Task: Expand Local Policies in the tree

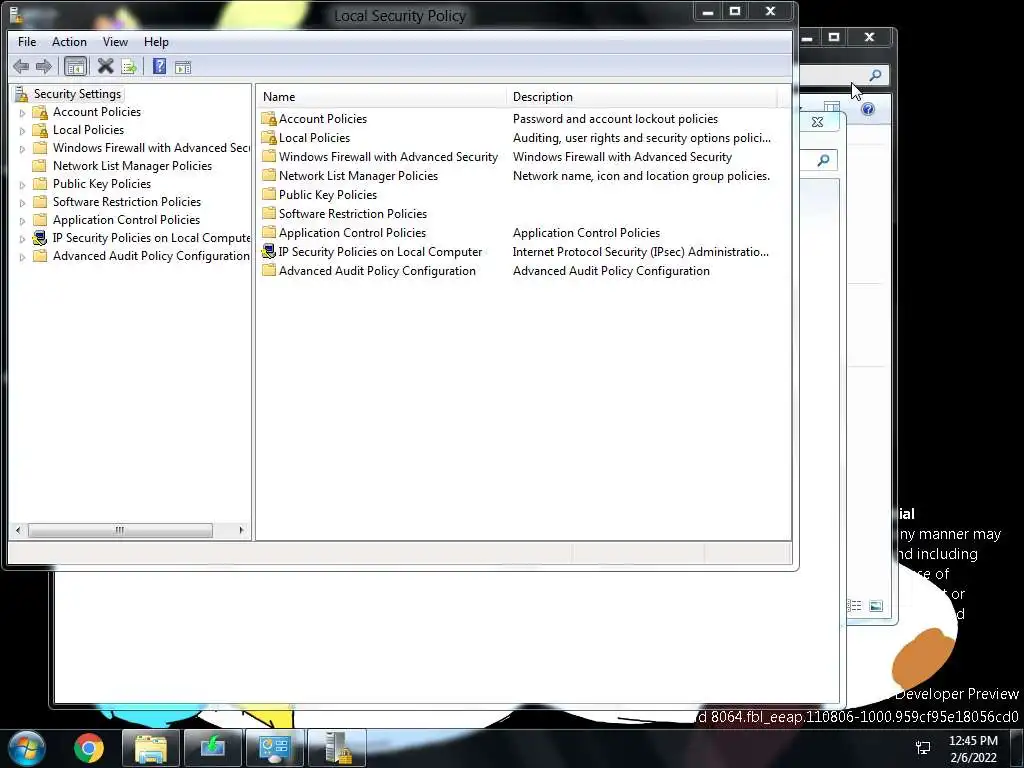Action: (x=22, y=131)
